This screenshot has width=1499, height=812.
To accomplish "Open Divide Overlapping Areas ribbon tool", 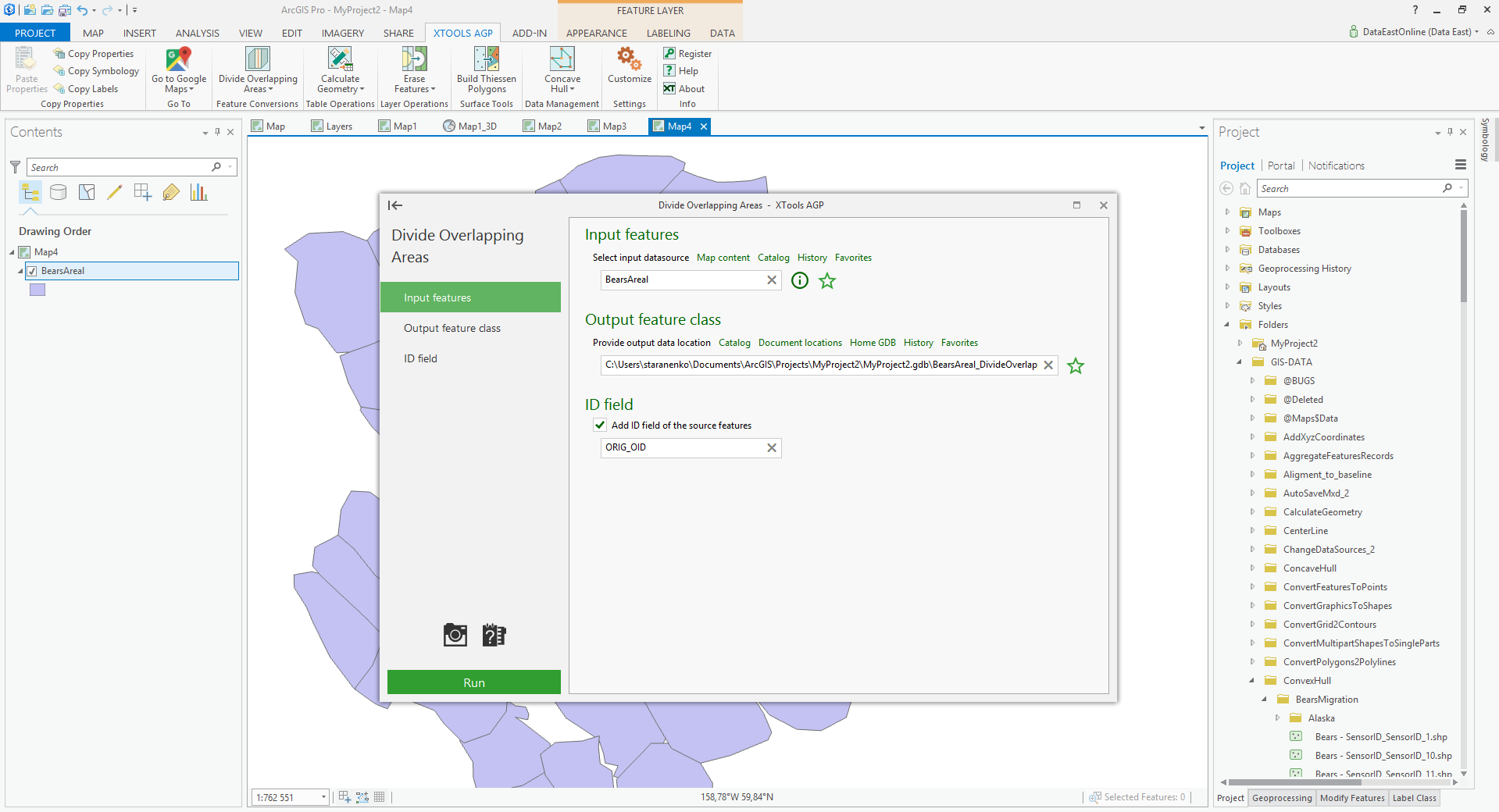I will tap(258, 70).
